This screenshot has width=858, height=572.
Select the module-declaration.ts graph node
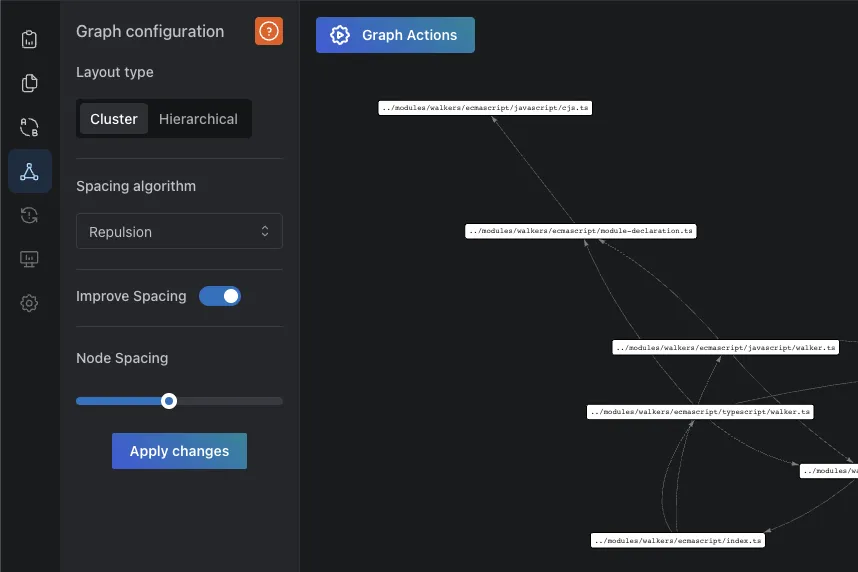click(581, 231)
